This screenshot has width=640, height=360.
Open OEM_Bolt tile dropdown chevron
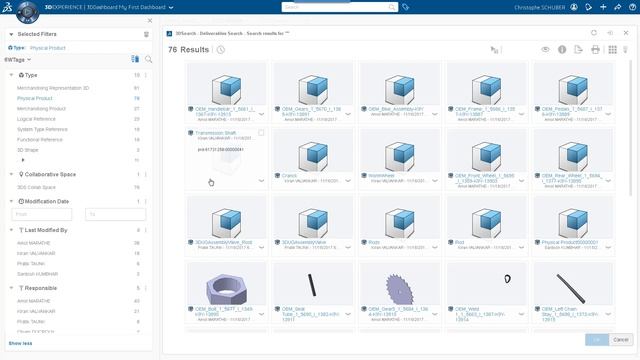click(x=261, y=314)
